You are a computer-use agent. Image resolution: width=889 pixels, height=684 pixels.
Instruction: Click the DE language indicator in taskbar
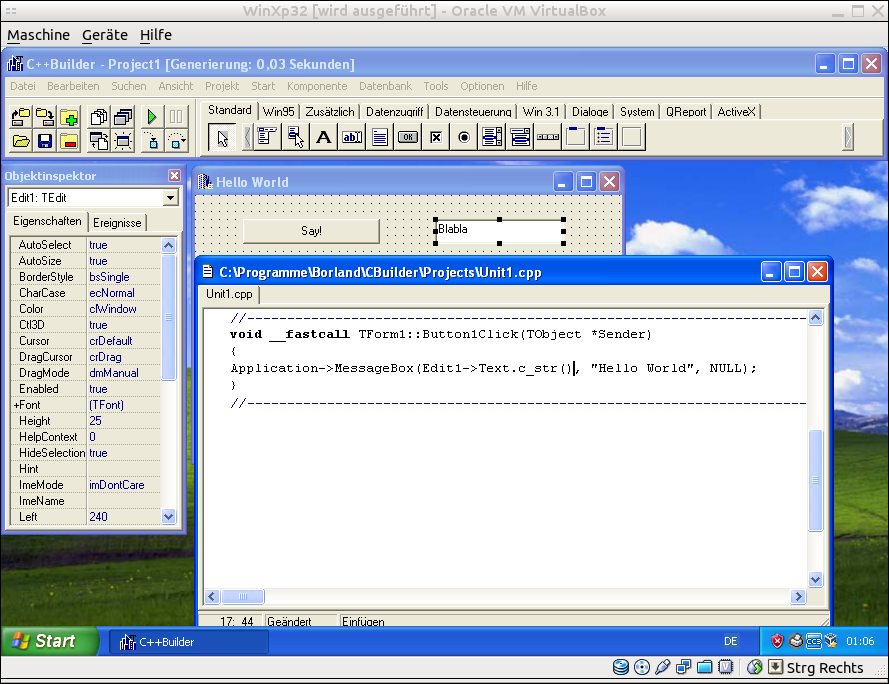pos(730,641)
